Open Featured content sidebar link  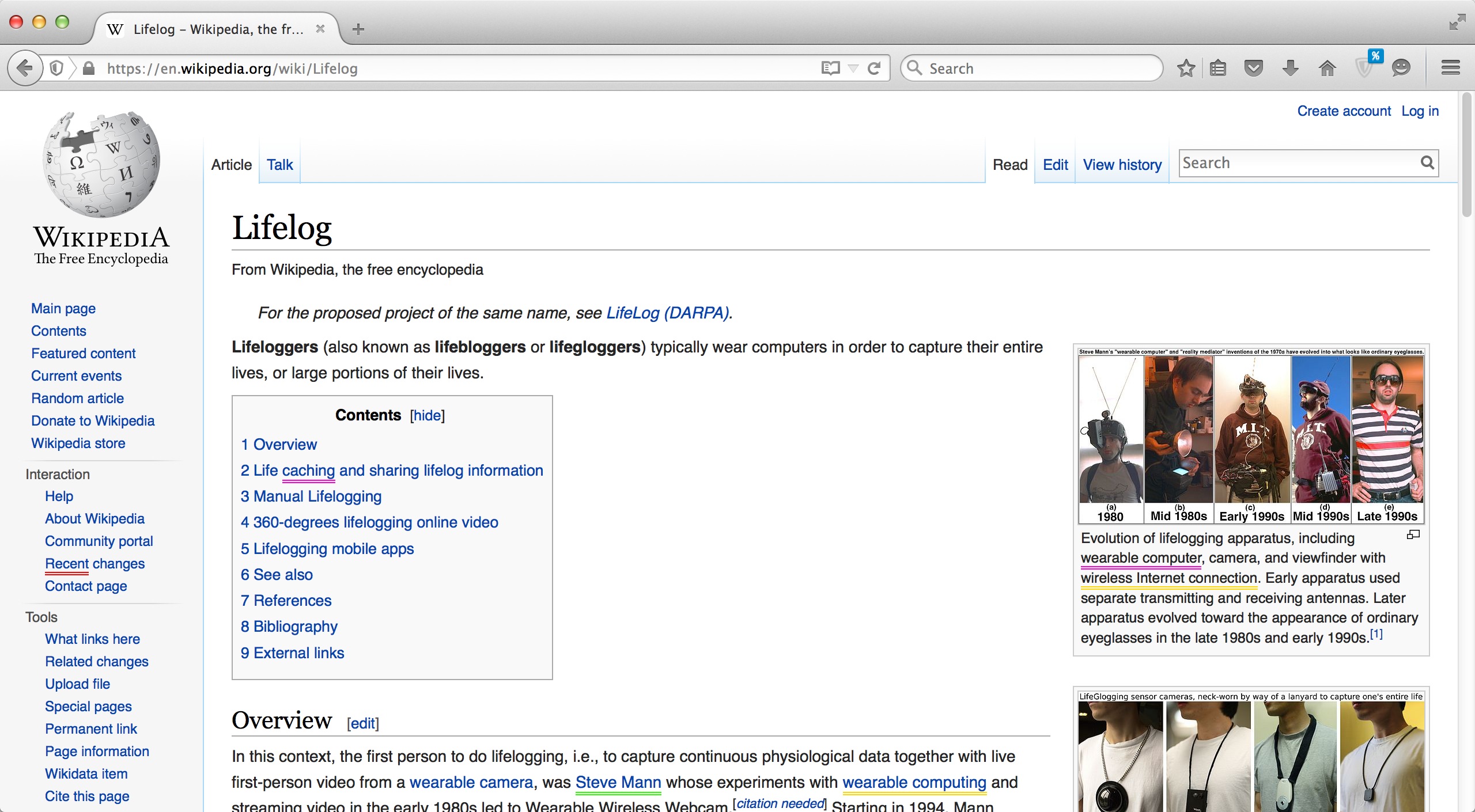tap(84, 354)
